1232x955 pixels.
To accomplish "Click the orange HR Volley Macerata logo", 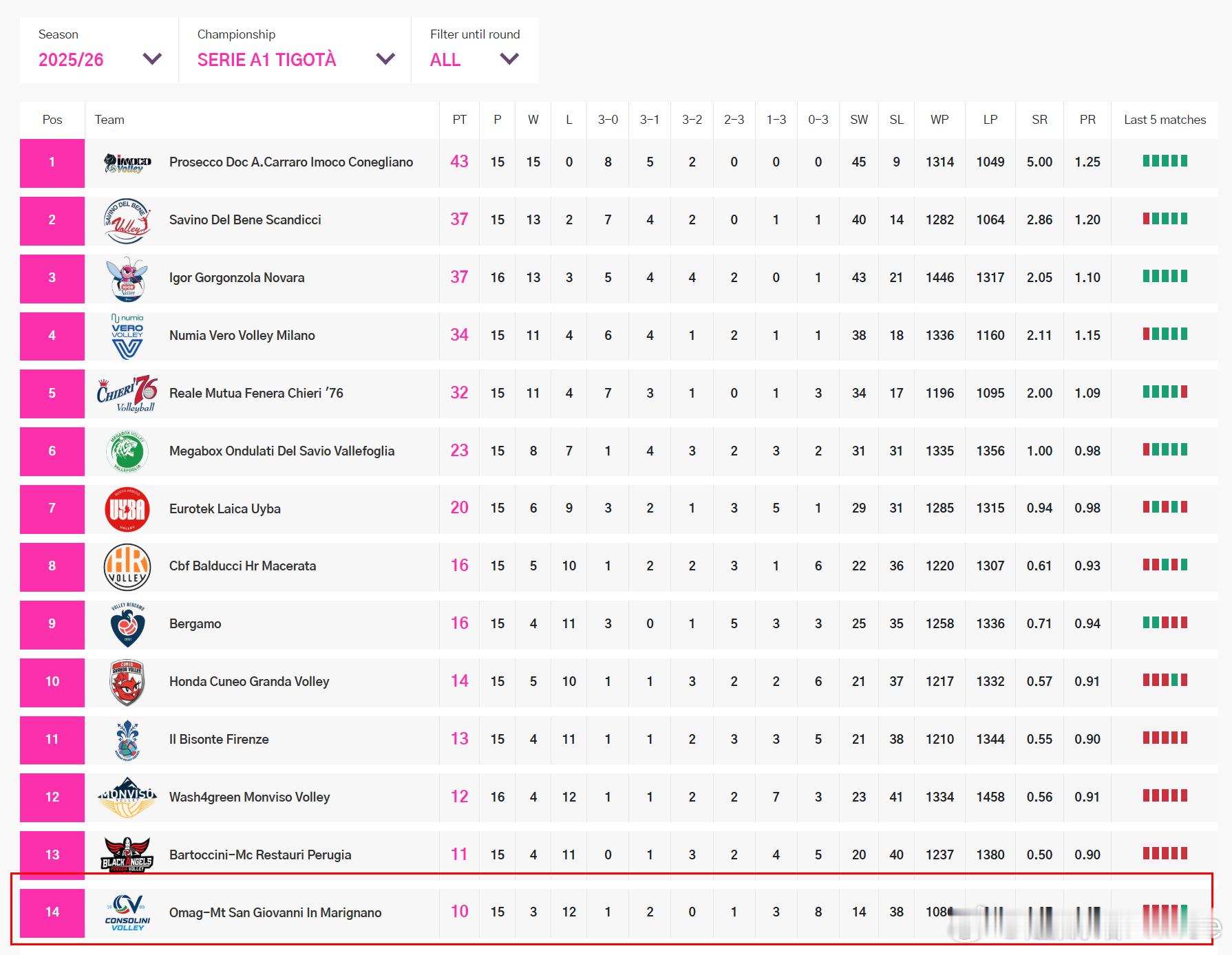I will (127, 567).
